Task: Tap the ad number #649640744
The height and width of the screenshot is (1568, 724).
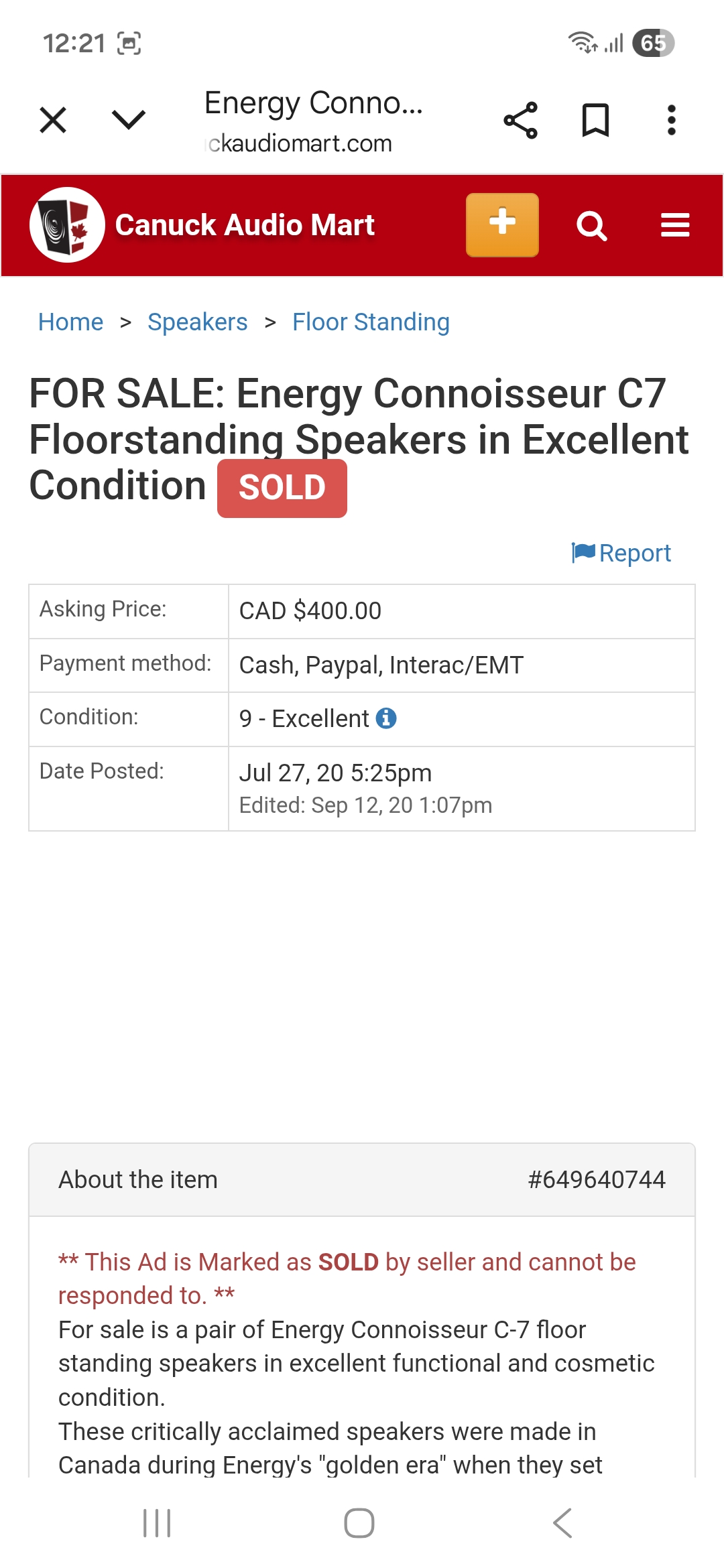Action: tap(596, 1179)
